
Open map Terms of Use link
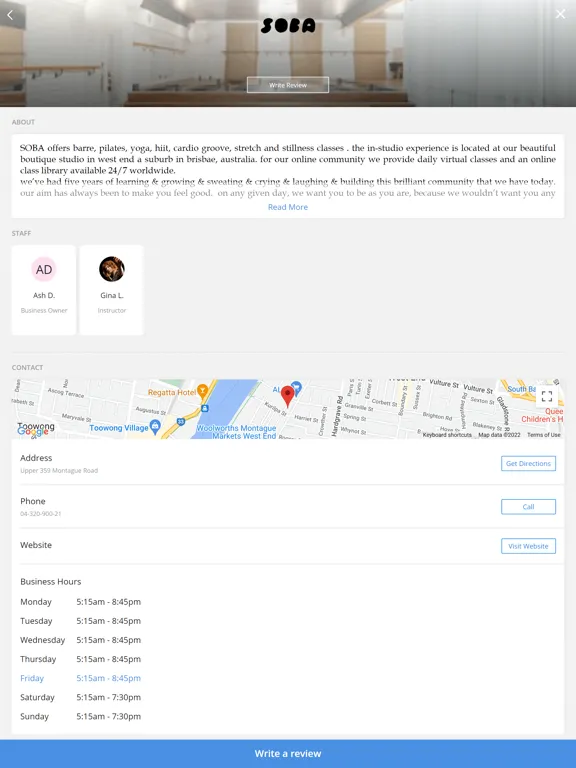point(543,435)
